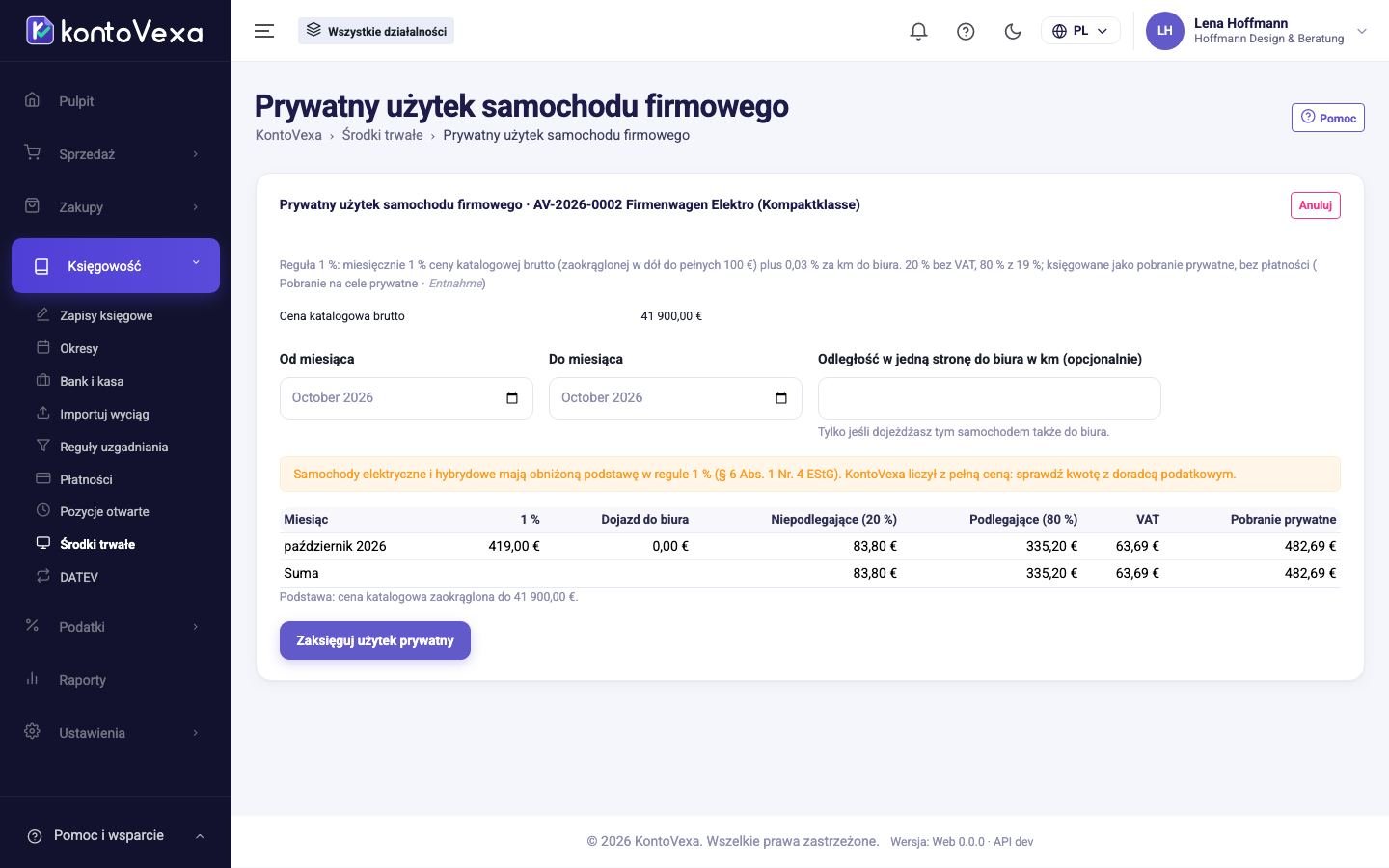1389x868 pixels.
Task: Open Lena Hoffmann account menu
Action: [1257, 31]
